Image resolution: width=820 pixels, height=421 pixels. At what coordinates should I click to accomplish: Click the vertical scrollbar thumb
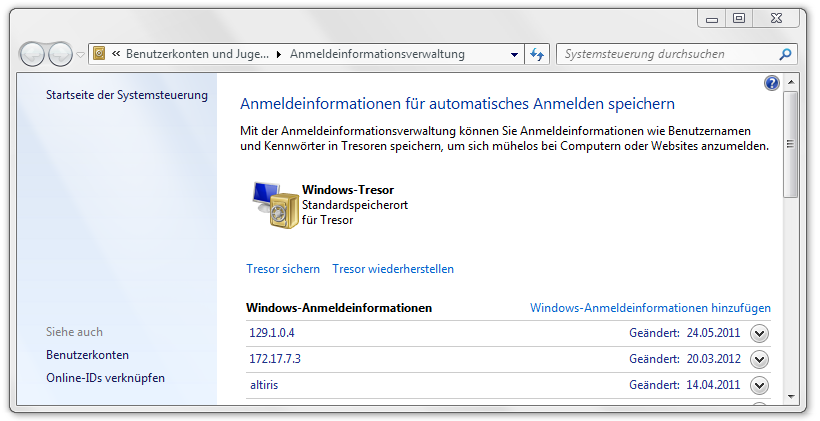pyautogui.click(x=790, y=145)
